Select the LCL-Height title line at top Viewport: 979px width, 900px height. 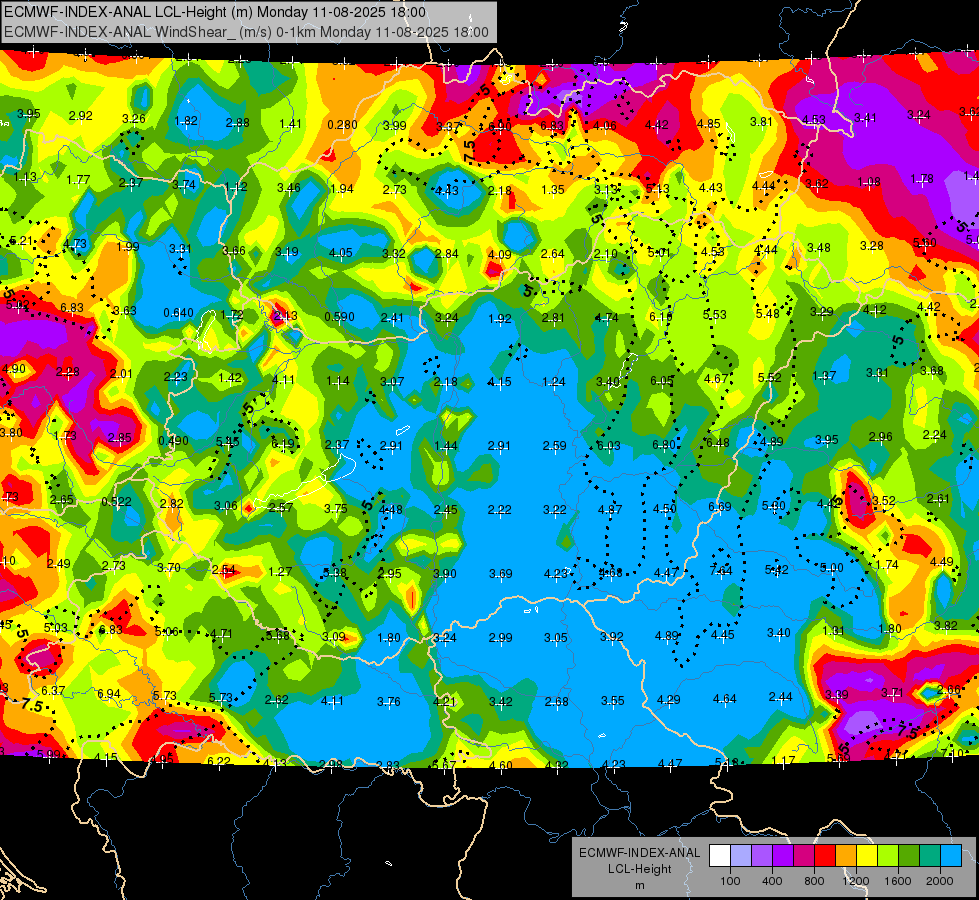coord(215,12)
